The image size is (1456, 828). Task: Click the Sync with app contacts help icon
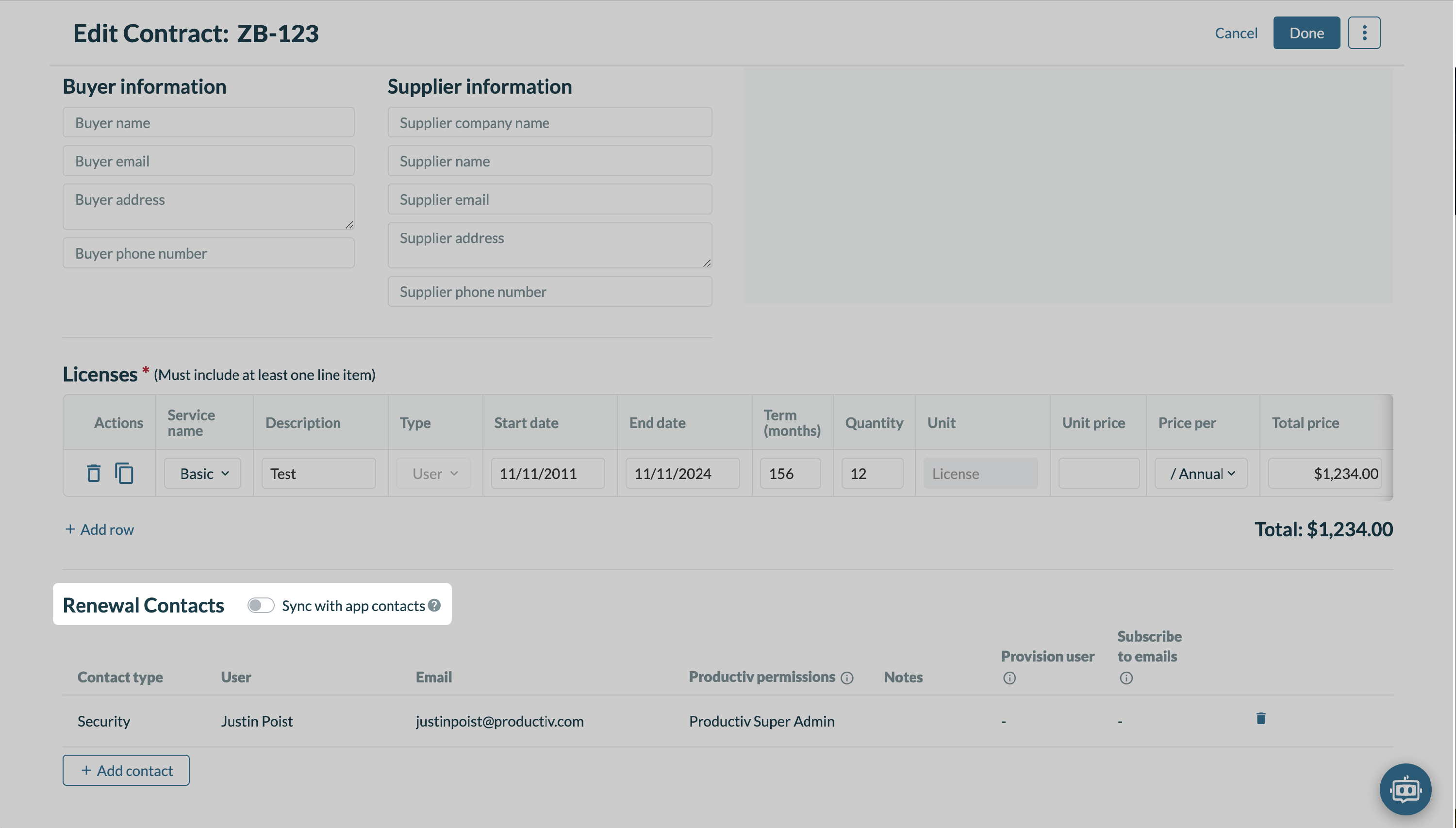(x=434, y=605)
